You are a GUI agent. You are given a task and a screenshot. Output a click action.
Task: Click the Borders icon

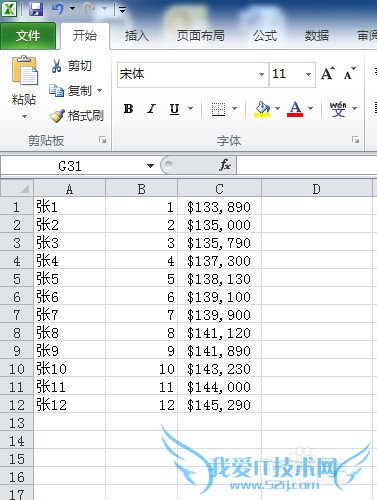[218, 109]
